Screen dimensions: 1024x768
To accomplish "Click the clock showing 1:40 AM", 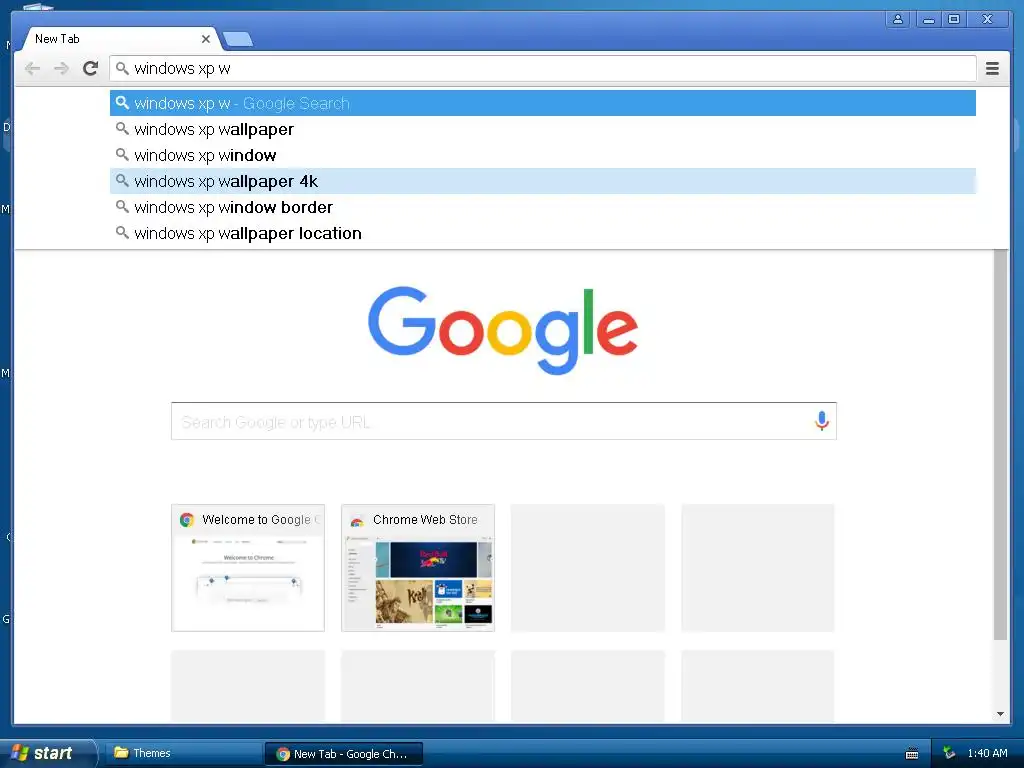I will pyautogui.click(x=987, y=753).
